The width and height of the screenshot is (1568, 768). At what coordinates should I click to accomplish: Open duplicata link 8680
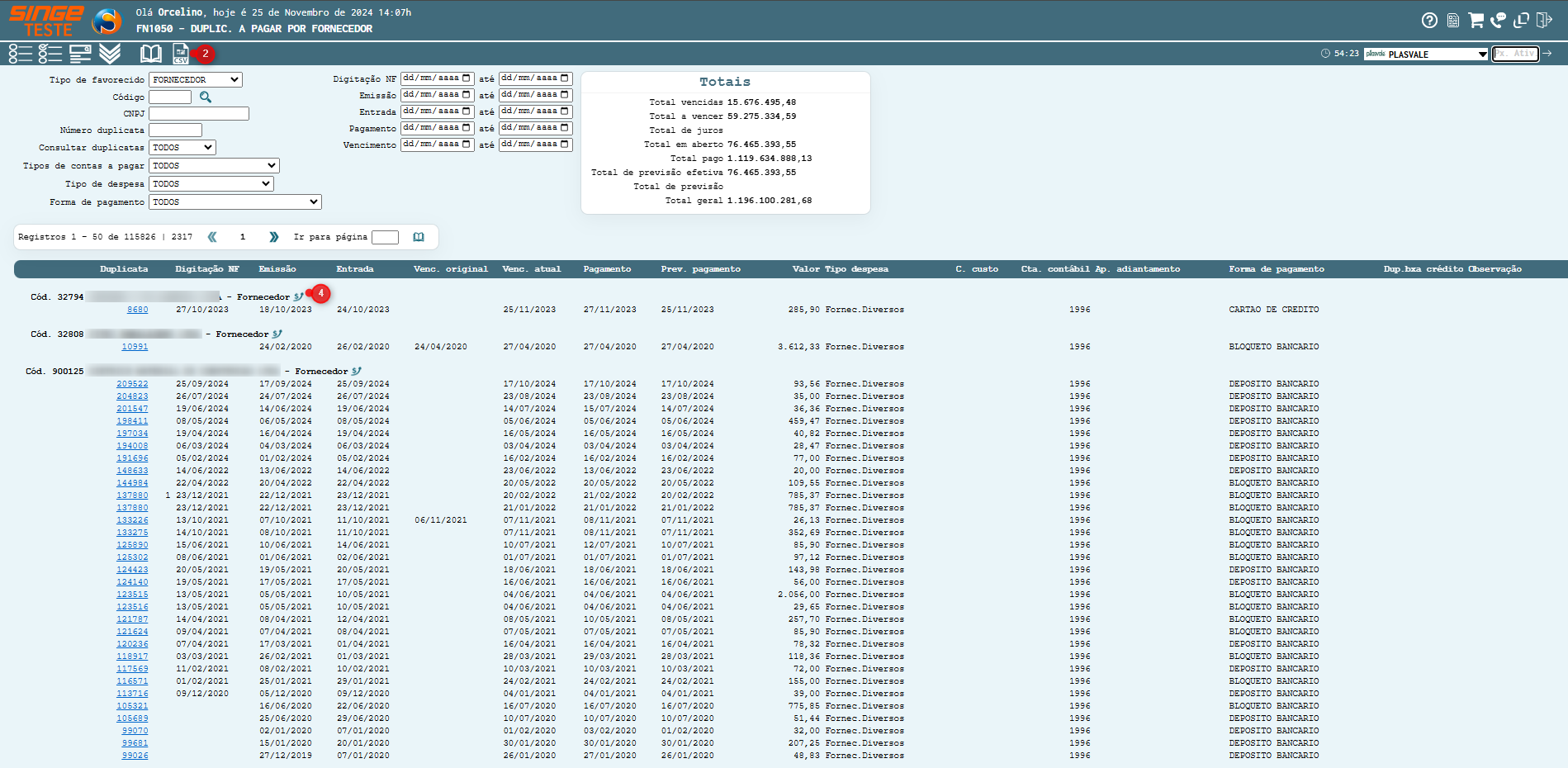coord(137,310)
